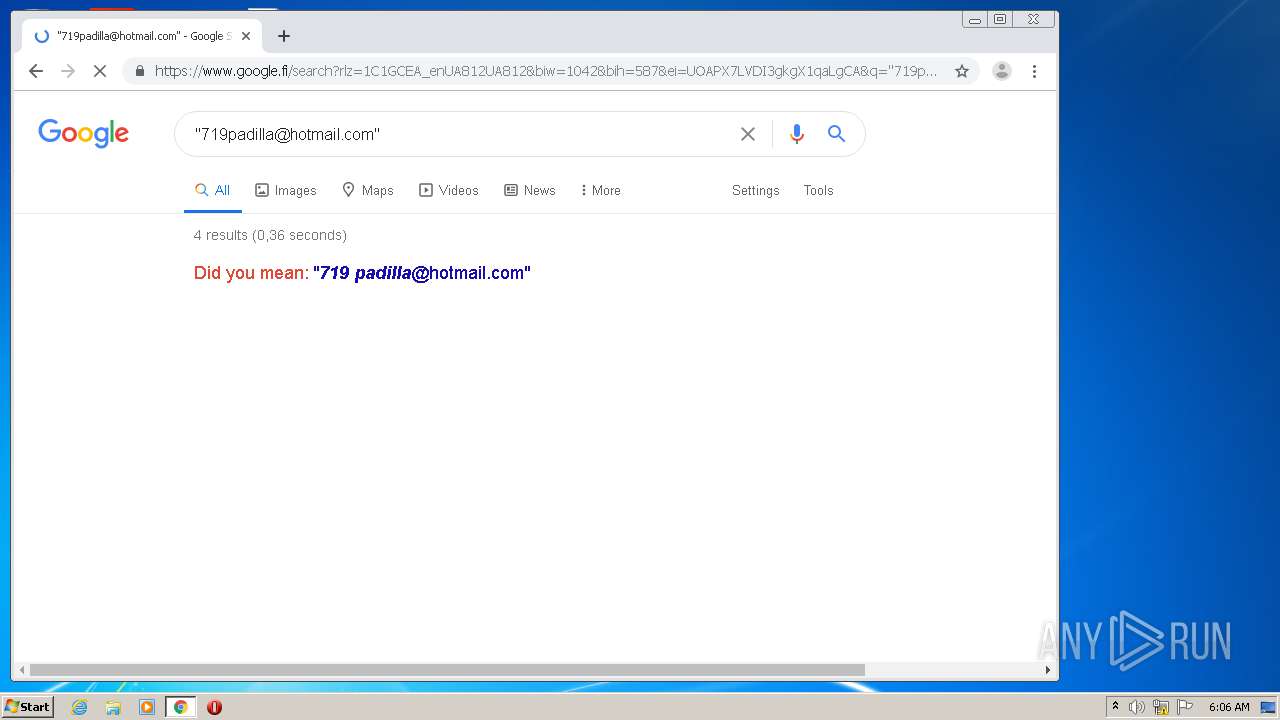Minimize the Chrome window
1280x720 pixels.
[x=975, y=19]
